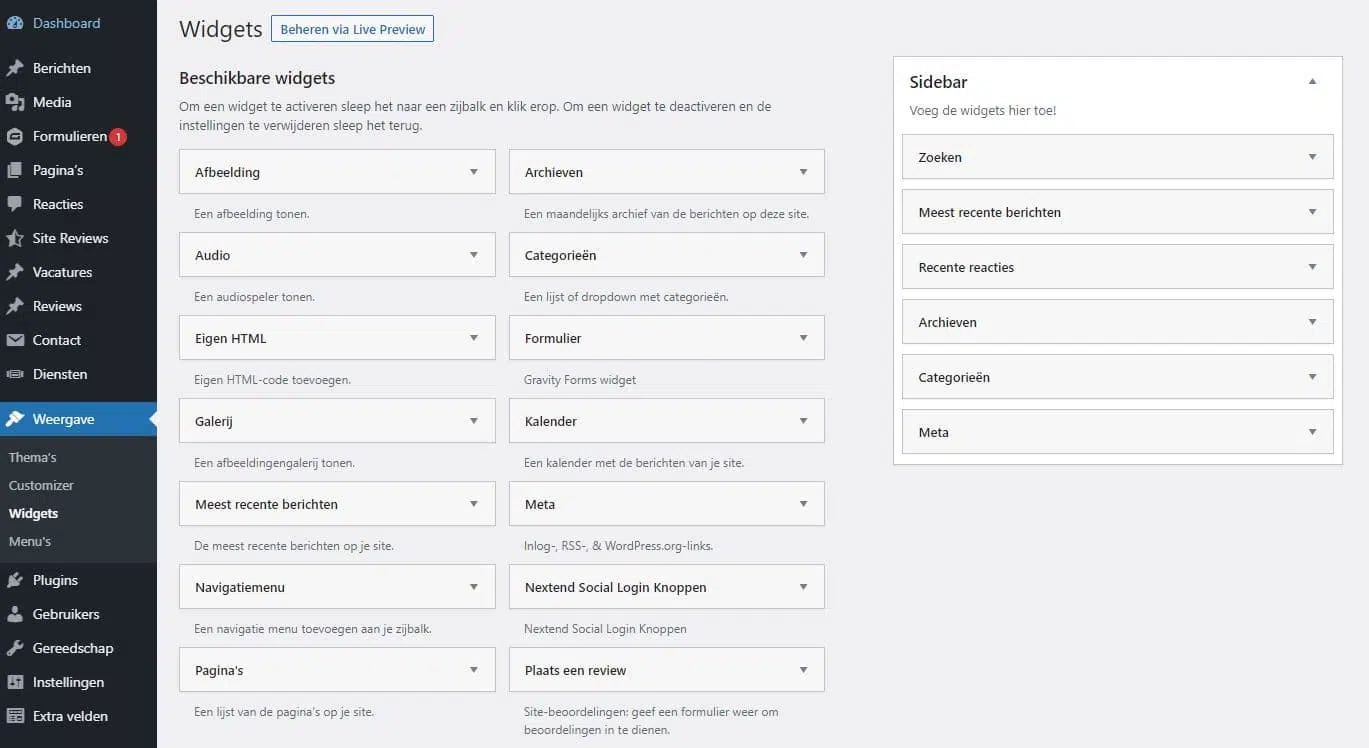Open the Recente reacties widget settings arrow
Image resolution: width=1369 pixels, height=748 pixels.
[1312, 267]
